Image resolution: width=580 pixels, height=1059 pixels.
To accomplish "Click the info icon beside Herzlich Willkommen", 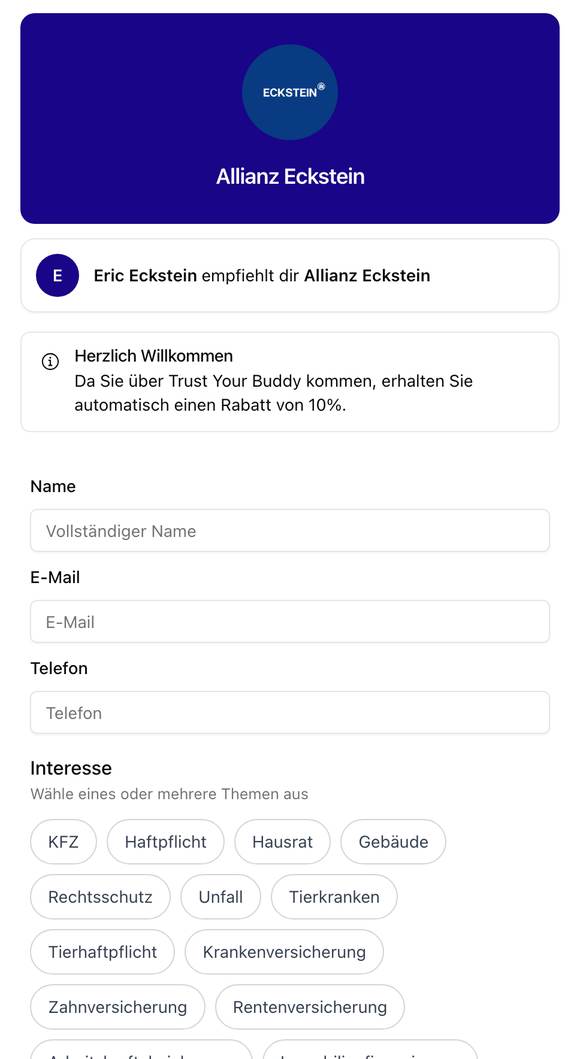I will pyautogui.click(x=51, y=361).
